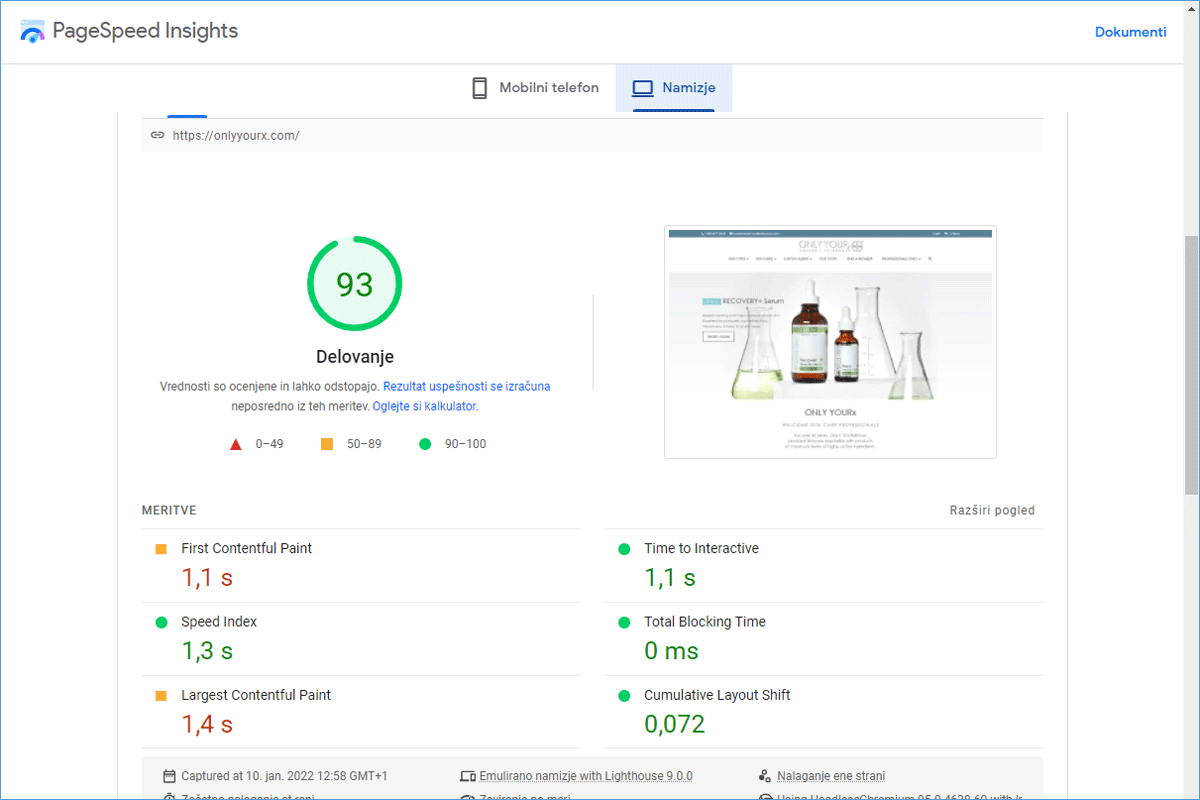Click the orange square beside First Contentful Paint
Screen dimensions: 1200x800
pyautogui.click(x=161, y=549)
